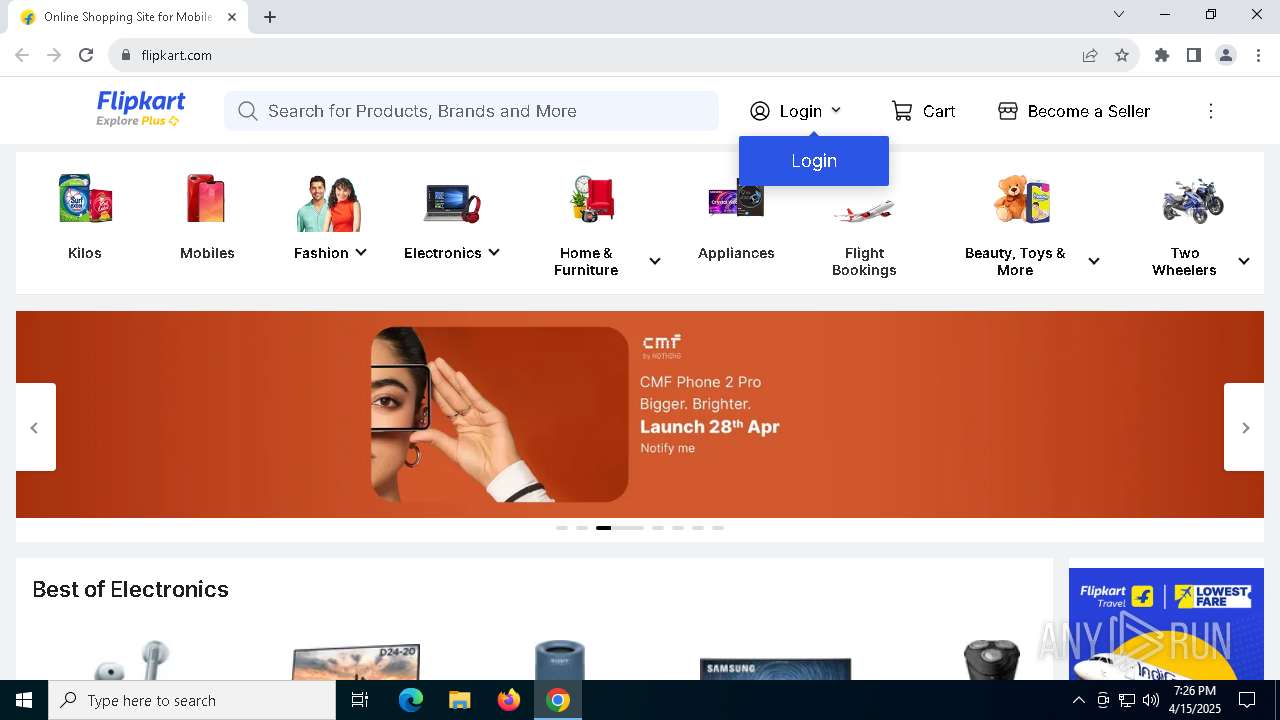This screenshot has width=1280, height=720.
Task: Click the blue Login popup button
Action: (x=814, y=161)
